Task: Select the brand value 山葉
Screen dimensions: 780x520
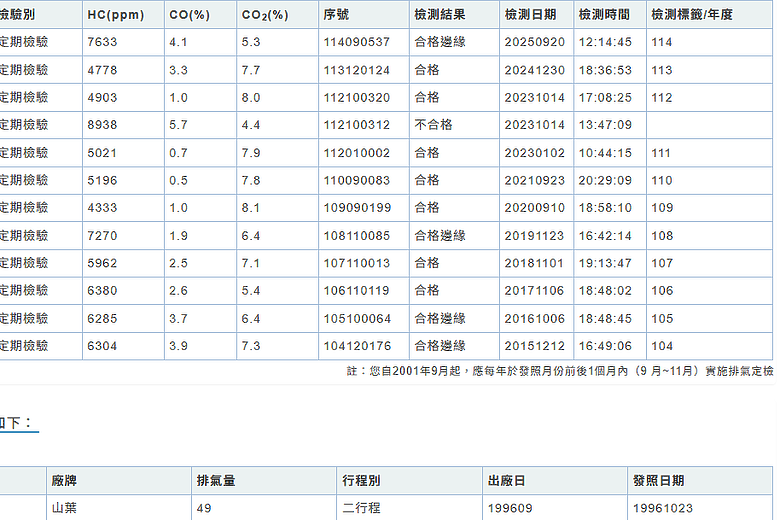Action: (x=64, y=508)
